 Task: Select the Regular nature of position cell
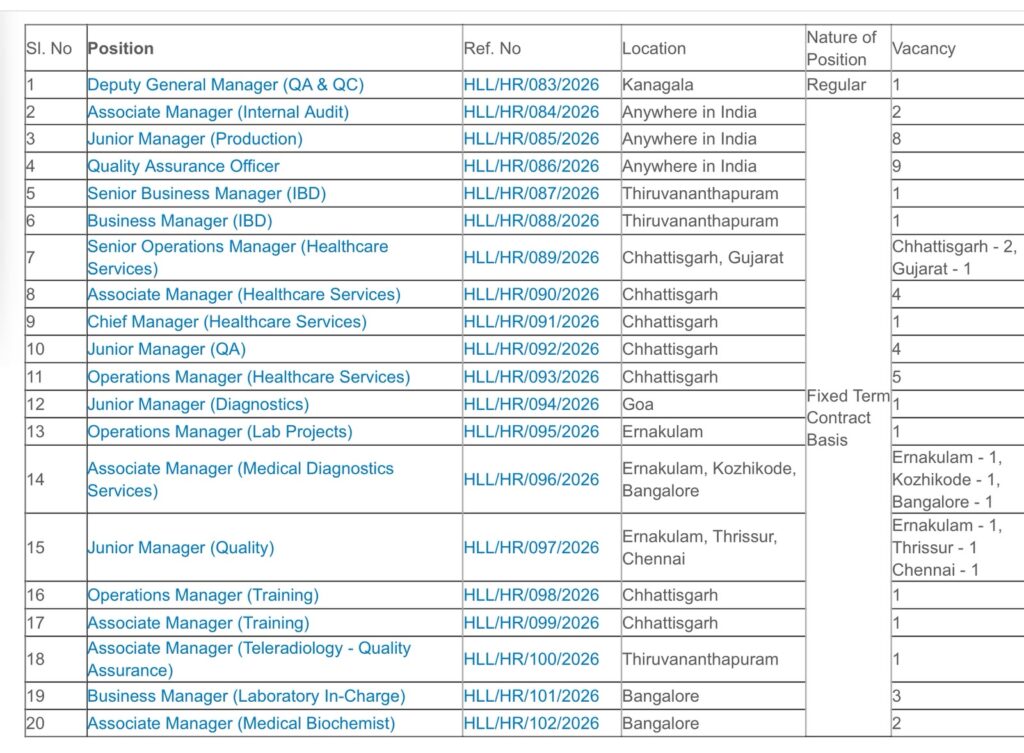click(848, 85)
